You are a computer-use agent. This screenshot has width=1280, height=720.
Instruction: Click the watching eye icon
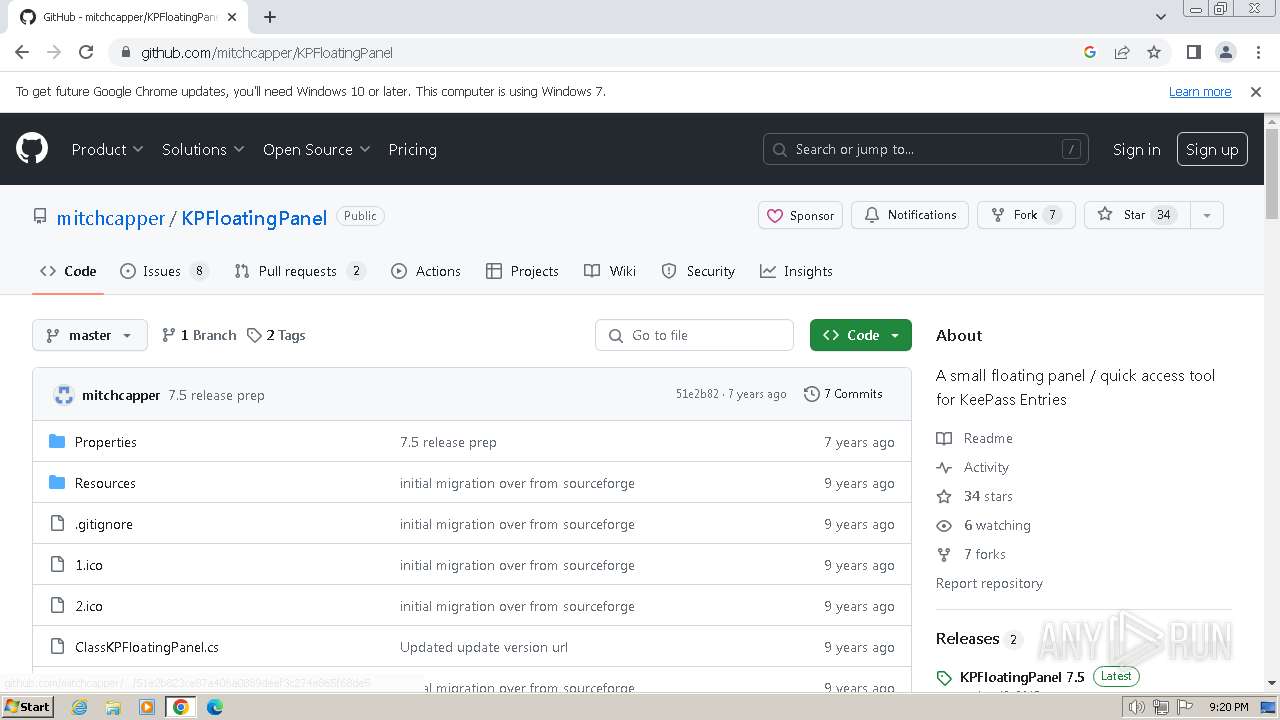[x=944, y=525]
